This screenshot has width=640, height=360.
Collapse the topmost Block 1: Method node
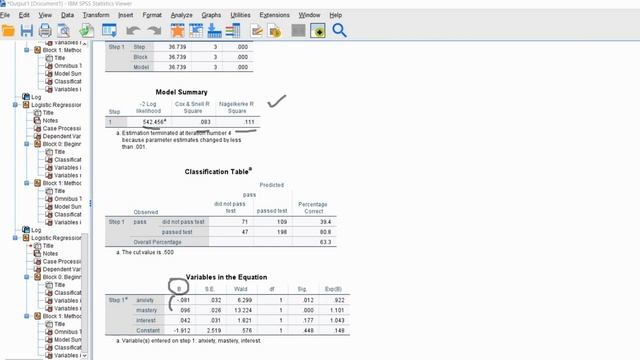click(x=27, y=50)
